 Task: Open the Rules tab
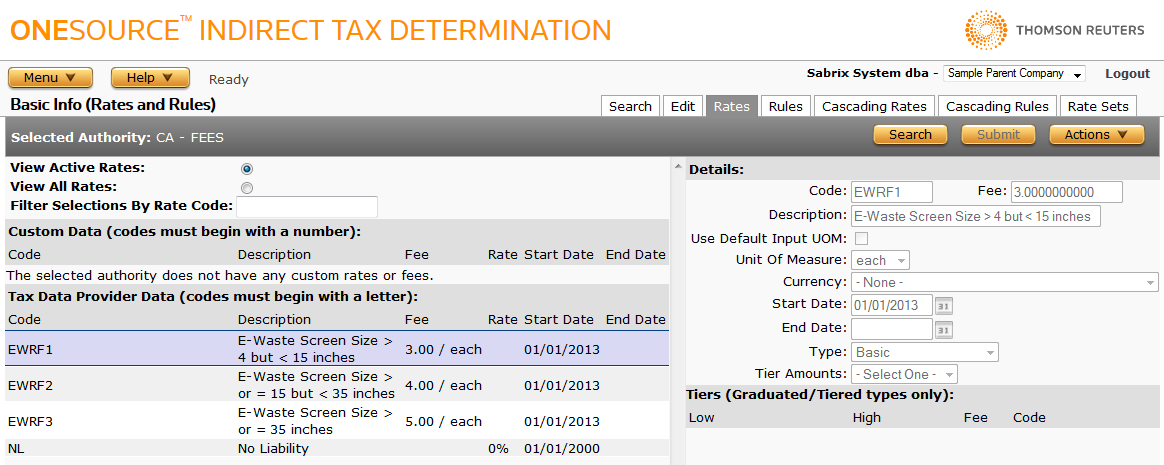click(785, 106)
